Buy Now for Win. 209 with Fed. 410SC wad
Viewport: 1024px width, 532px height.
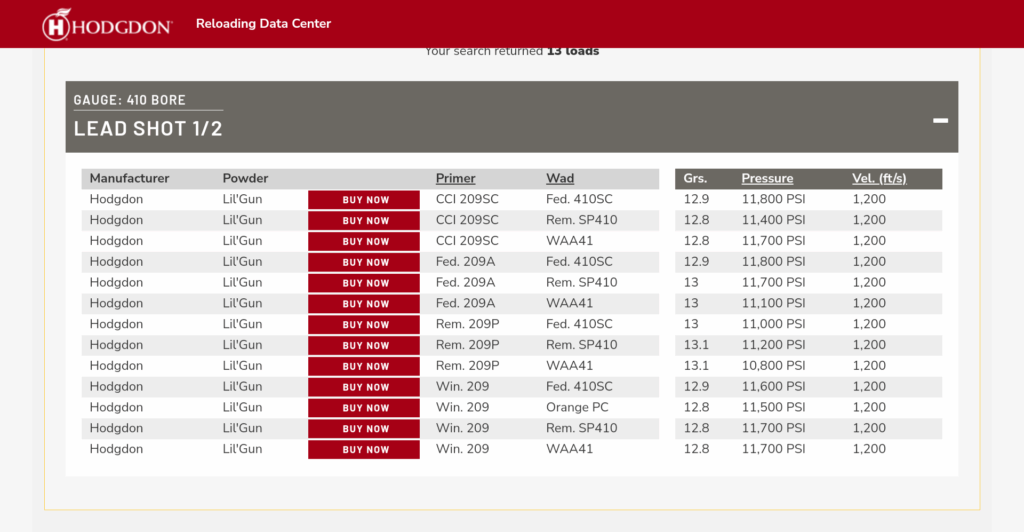[364, 388]
